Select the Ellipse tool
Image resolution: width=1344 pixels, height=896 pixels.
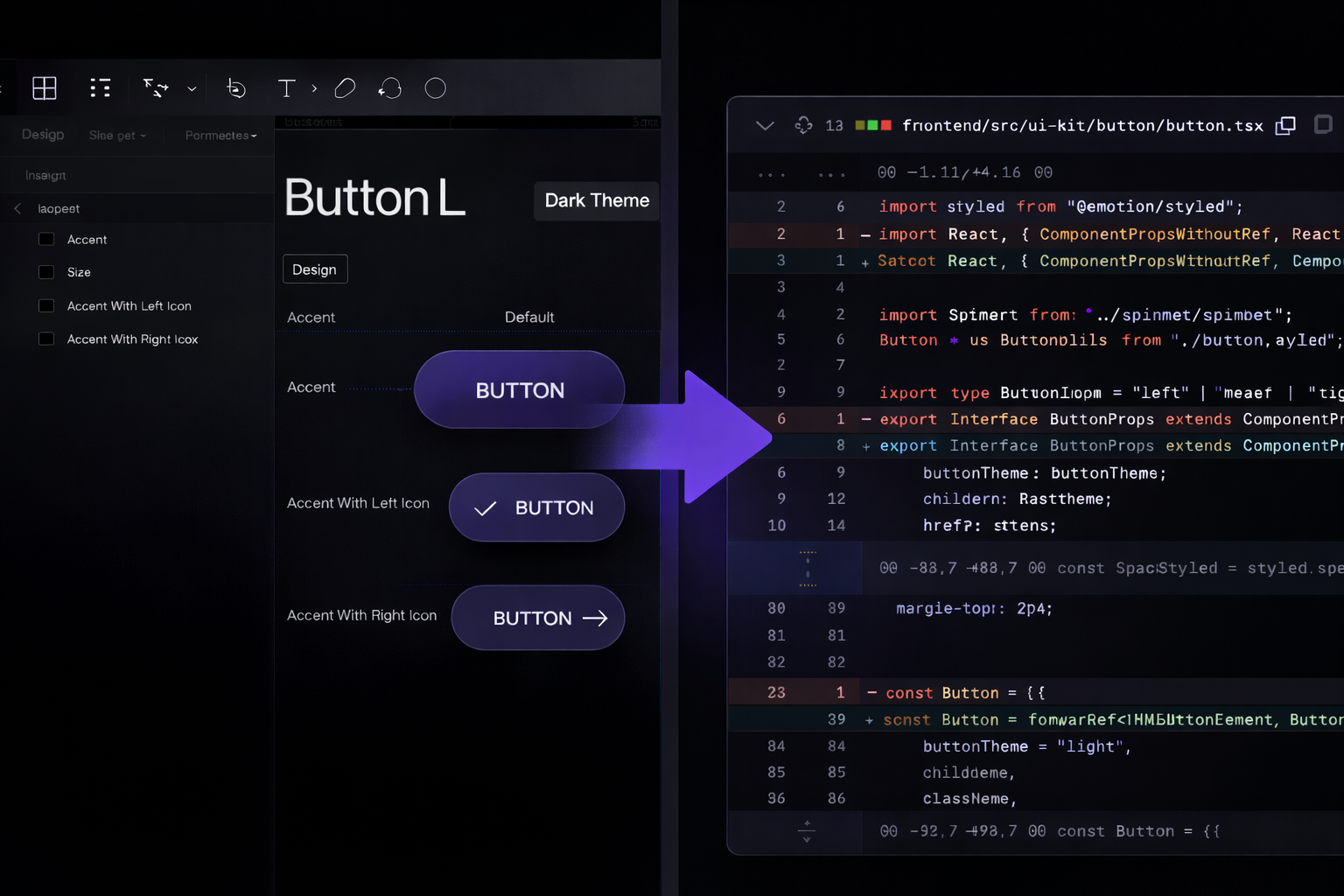[435, 87]
